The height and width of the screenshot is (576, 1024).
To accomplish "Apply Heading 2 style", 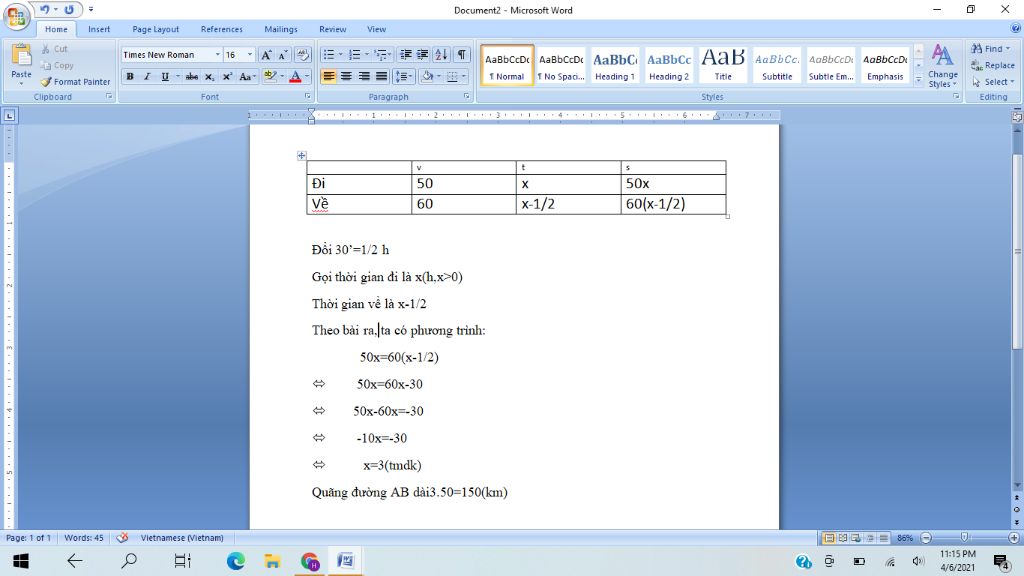I will tap(669, 65).
